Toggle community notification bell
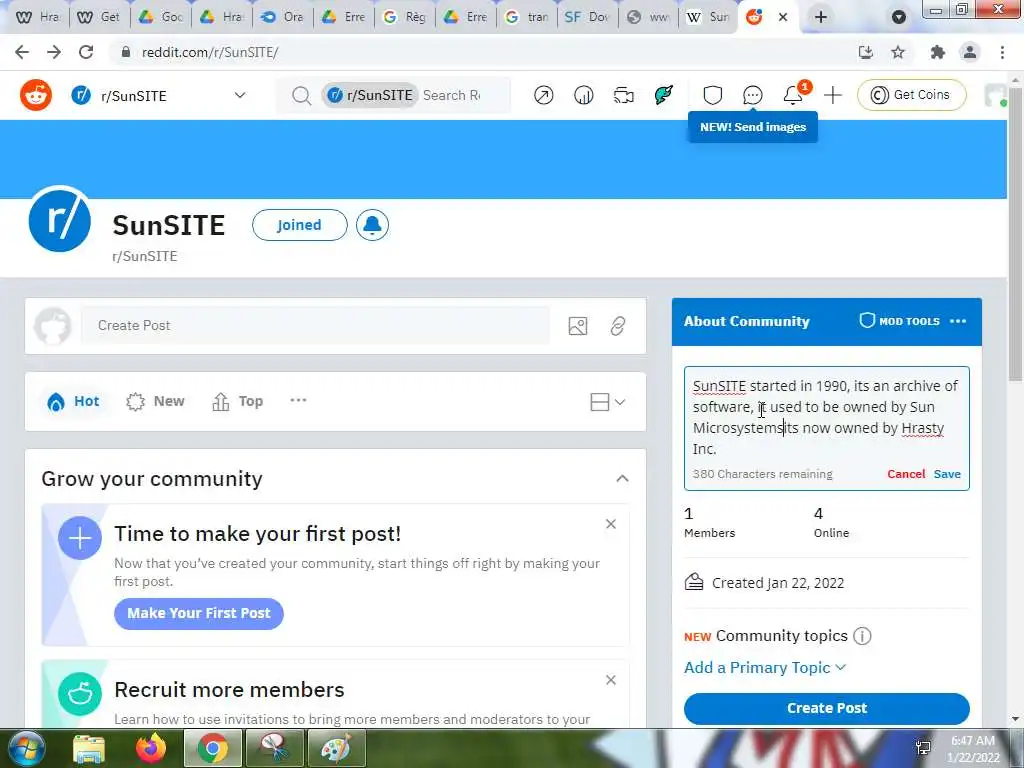Screen dimensions: 1024x768 pos(372,225)
